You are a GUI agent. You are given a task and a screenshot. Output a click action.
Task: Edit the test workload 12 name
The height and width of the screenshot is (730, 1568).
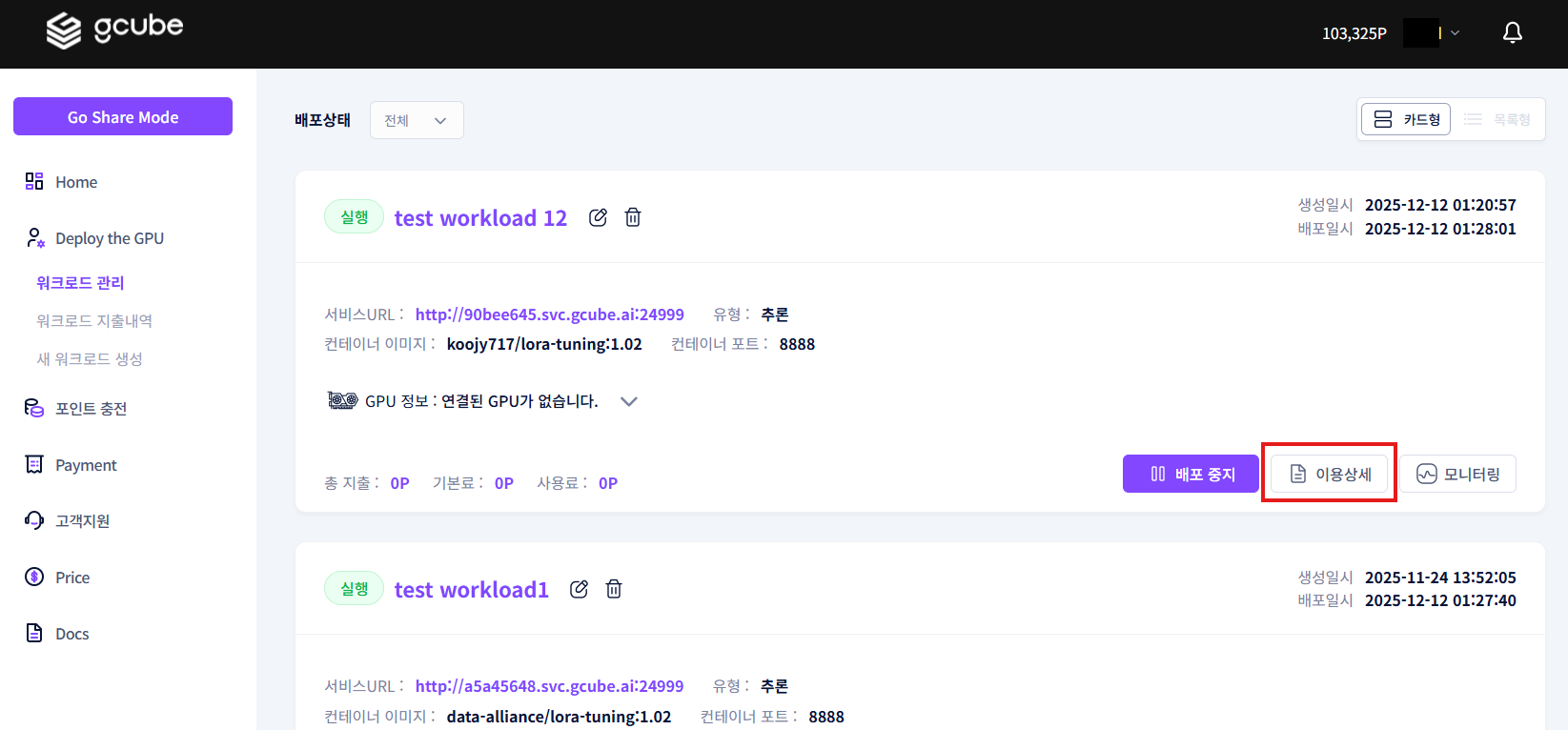[x=598, y=217]
